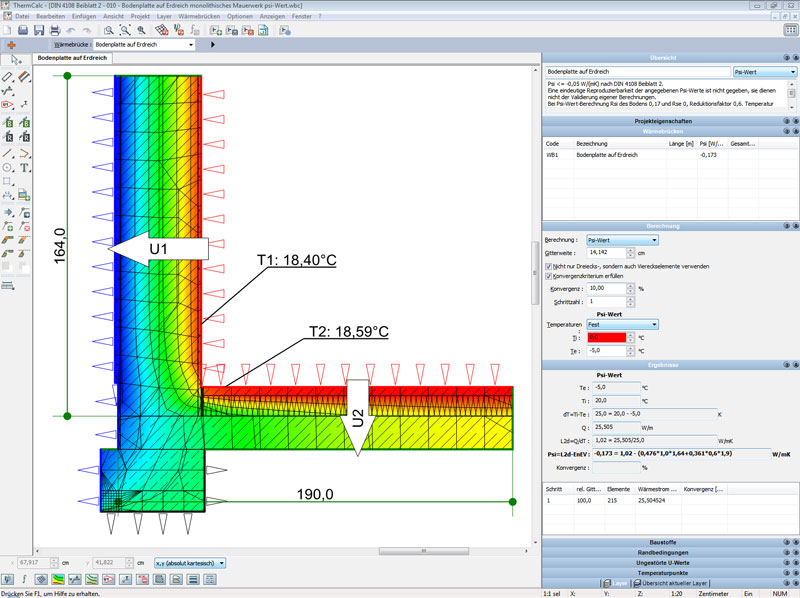The height and width of the screenshot is (598, 800).
Task: Click the mesh grid calculation icon
Action: pyautogui.click(x=162, y=31)
